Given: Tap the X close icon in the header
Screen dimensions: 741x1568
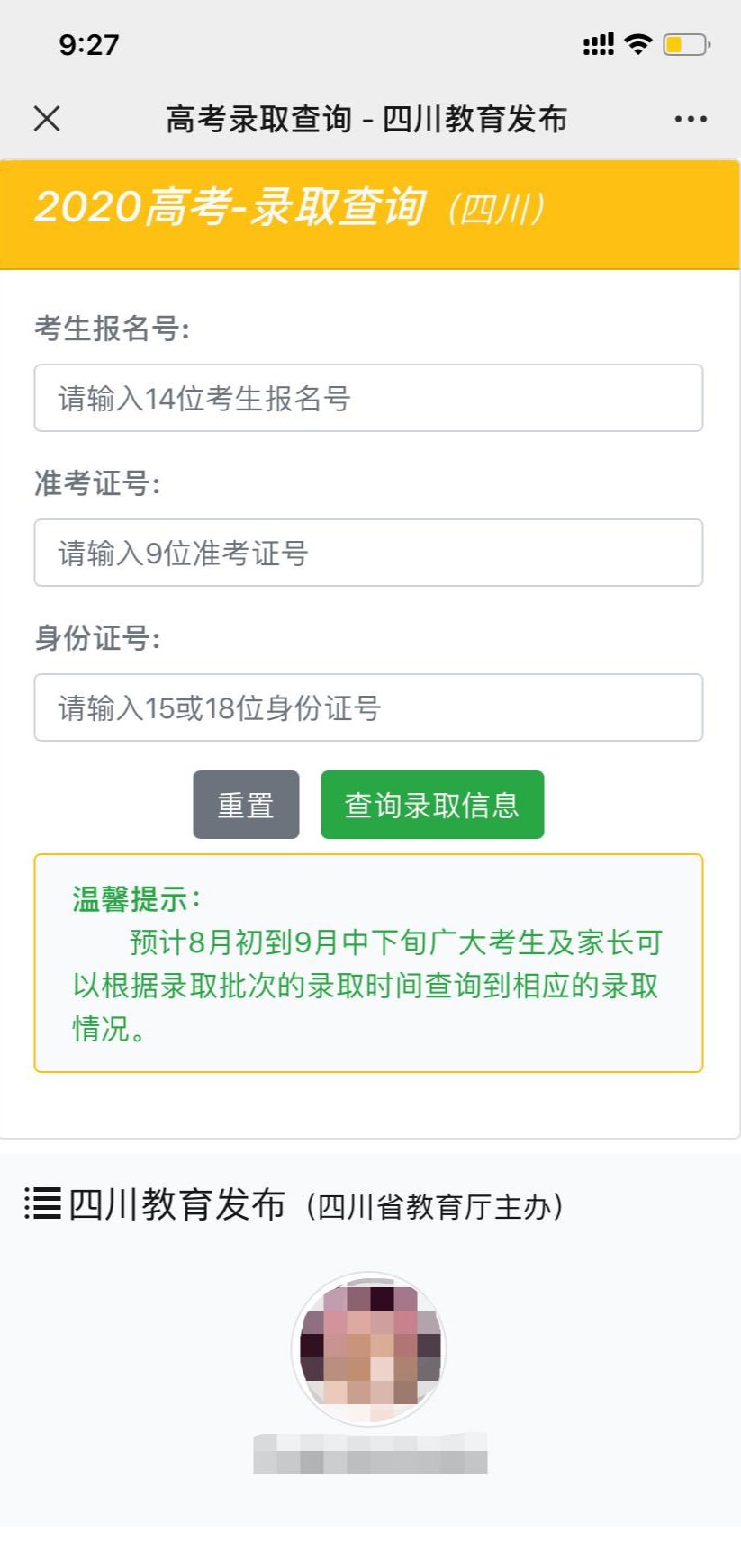Looking at the screenshot, I should click(47, 118).
